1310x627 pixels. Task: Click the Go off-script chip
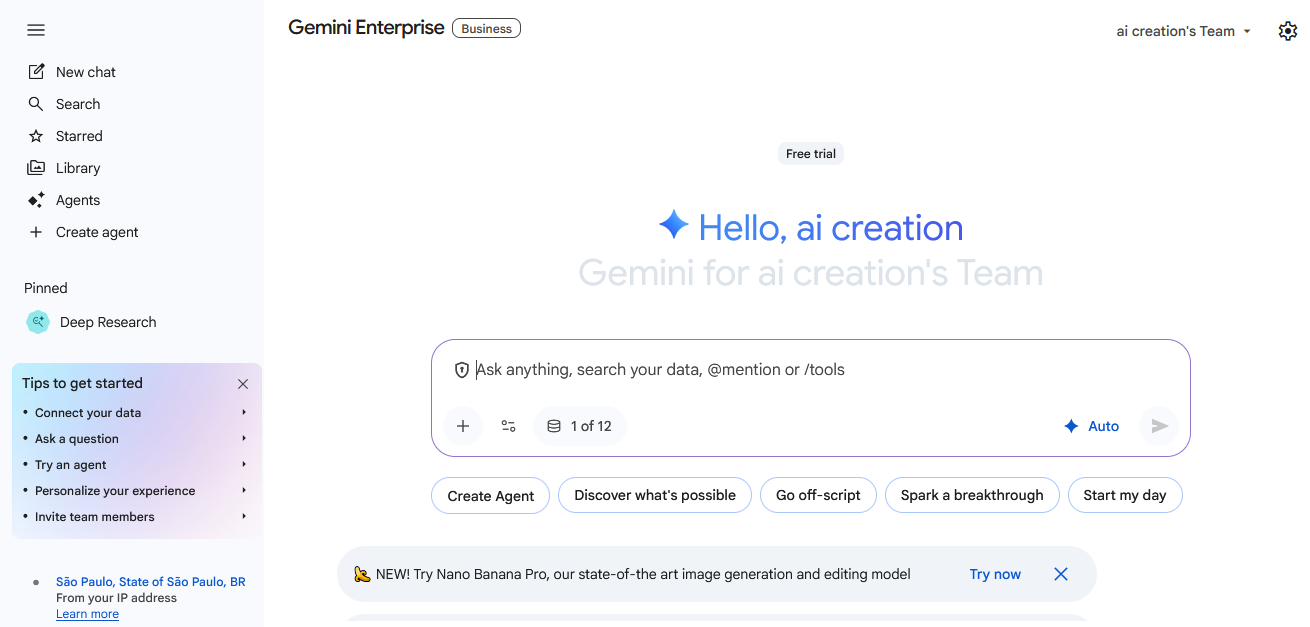click(x=818, y=495)
